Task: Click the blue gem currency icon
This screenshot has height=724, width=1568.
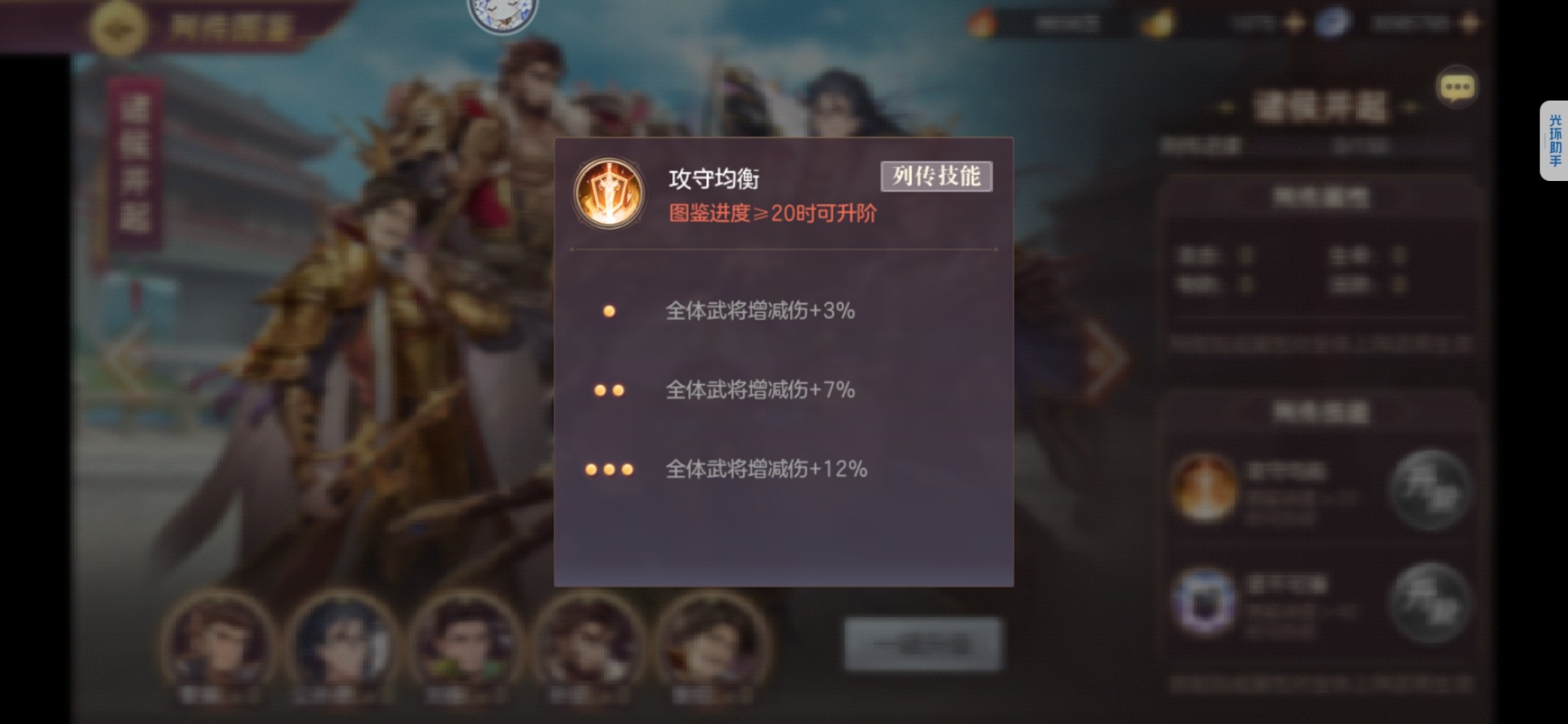Action: tap(1332, 23)
